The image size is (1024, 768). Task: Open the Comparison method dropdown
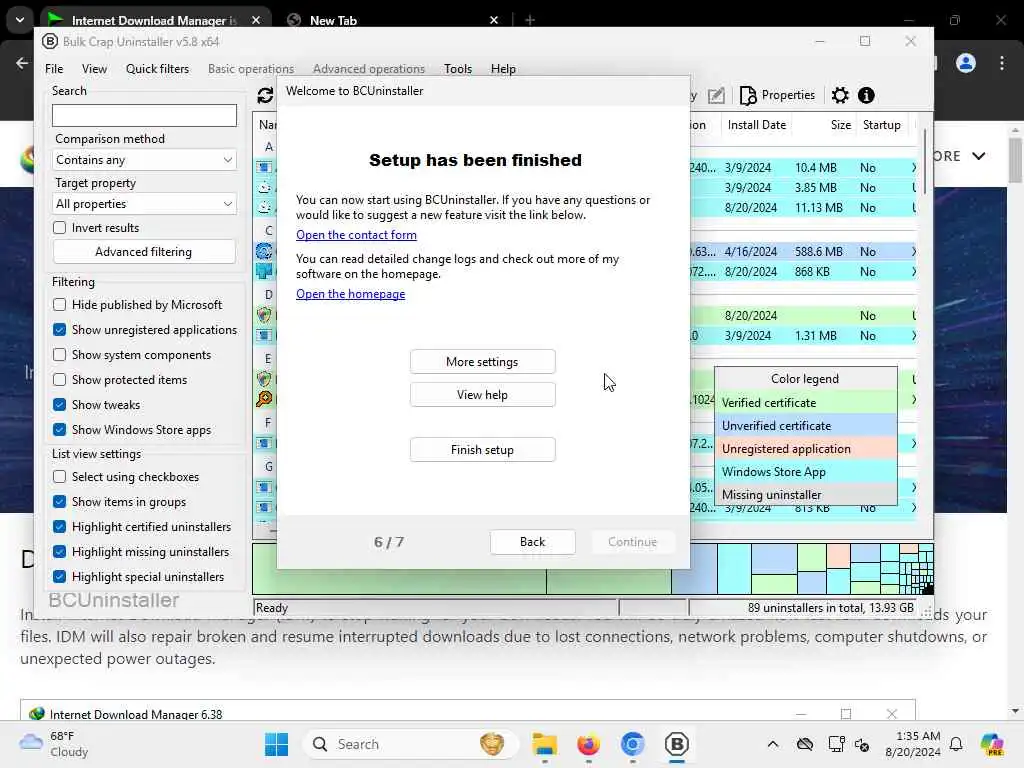coord(144,160)
